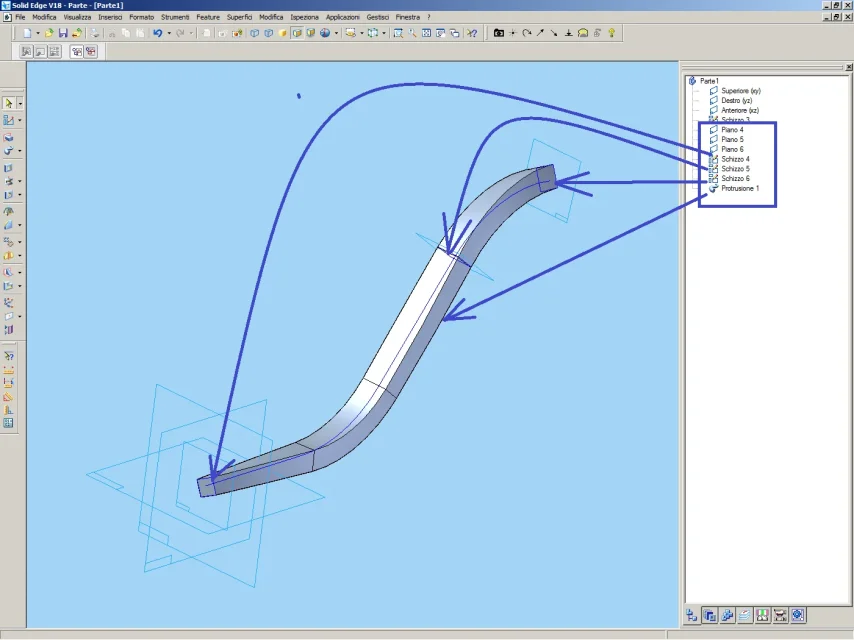Select Piano 6 in the tree
The height and width of the screenshot is (640, 854).
click(732, 149)
